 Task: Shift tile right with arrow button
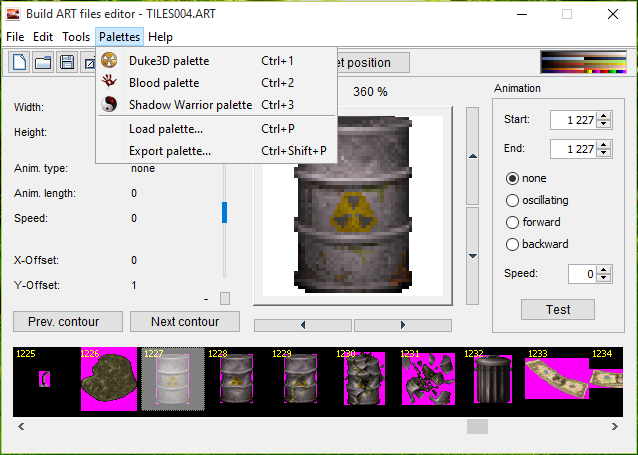tap(403, 325)
